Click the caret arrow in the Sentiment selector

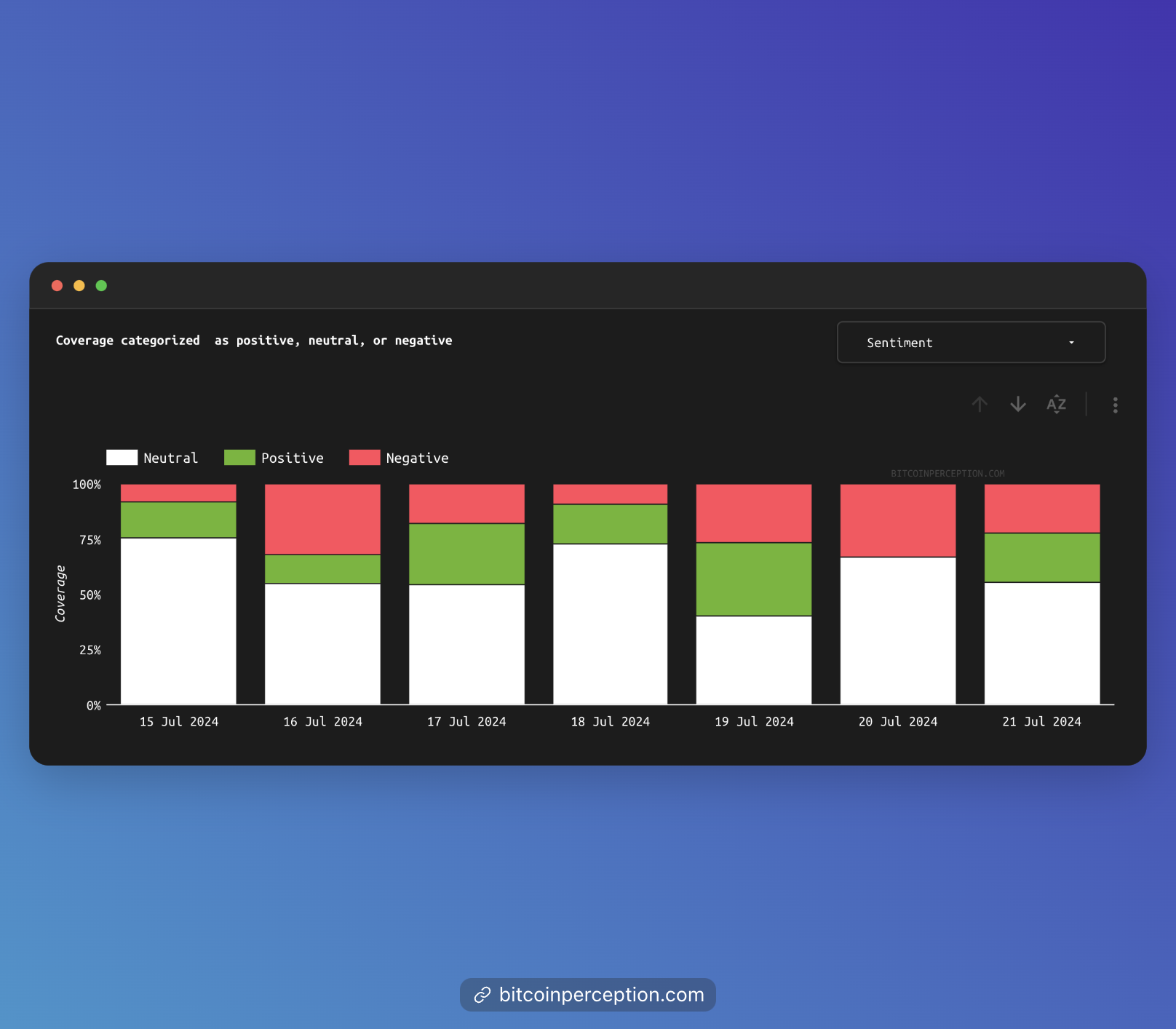(1071, 343)
